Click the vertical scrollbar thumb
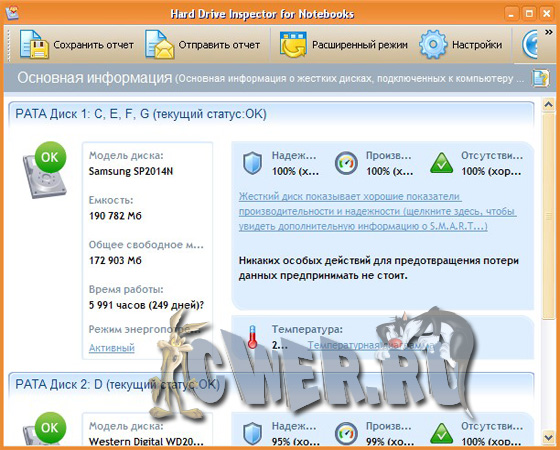The height and width of the screenshot is (450, 560). click(548, 215)
